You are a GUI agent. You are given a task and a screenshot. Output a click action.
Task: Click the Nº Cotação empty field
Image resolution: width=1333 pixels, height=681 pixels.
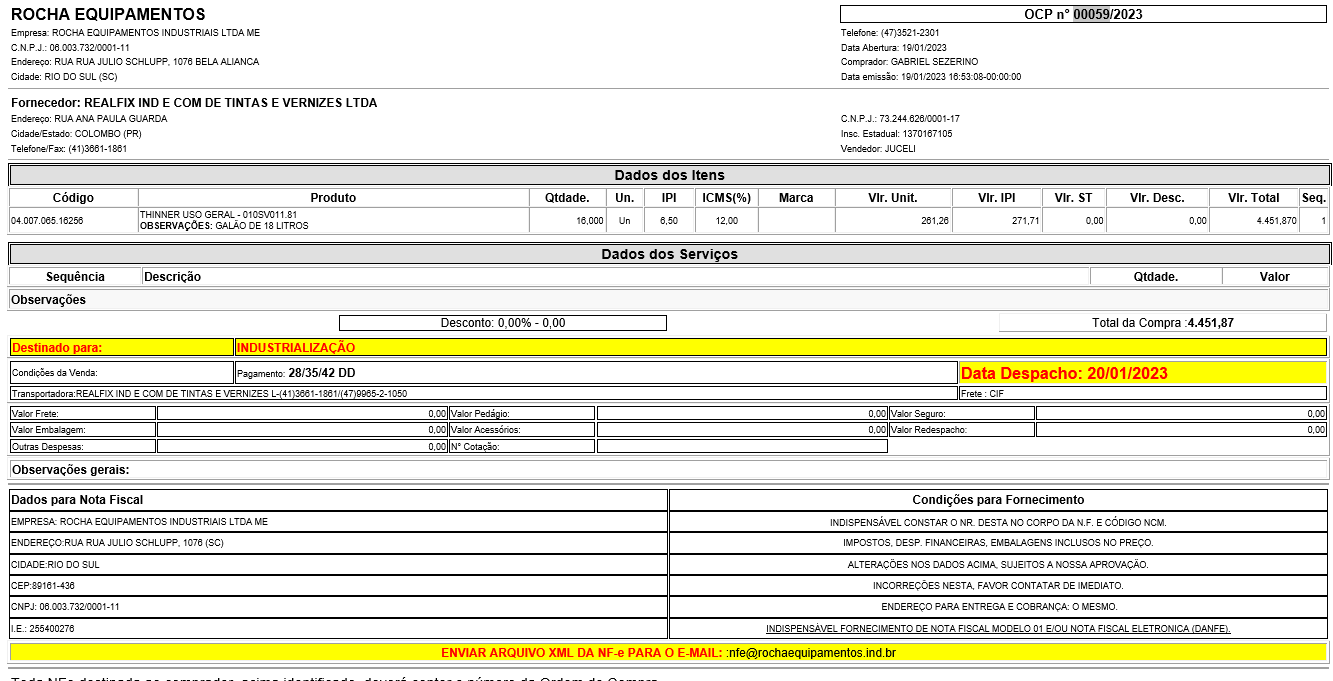pos(742,446)
